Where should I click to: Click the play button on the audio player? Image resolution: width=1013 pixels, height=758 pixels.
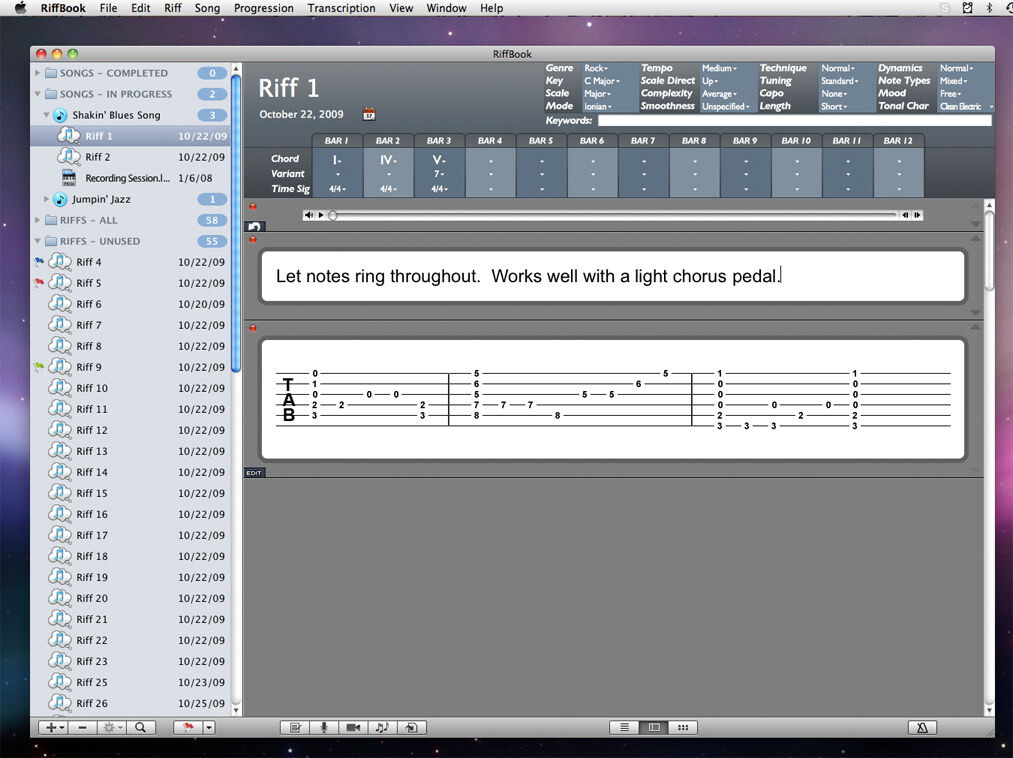coord(321,215)
